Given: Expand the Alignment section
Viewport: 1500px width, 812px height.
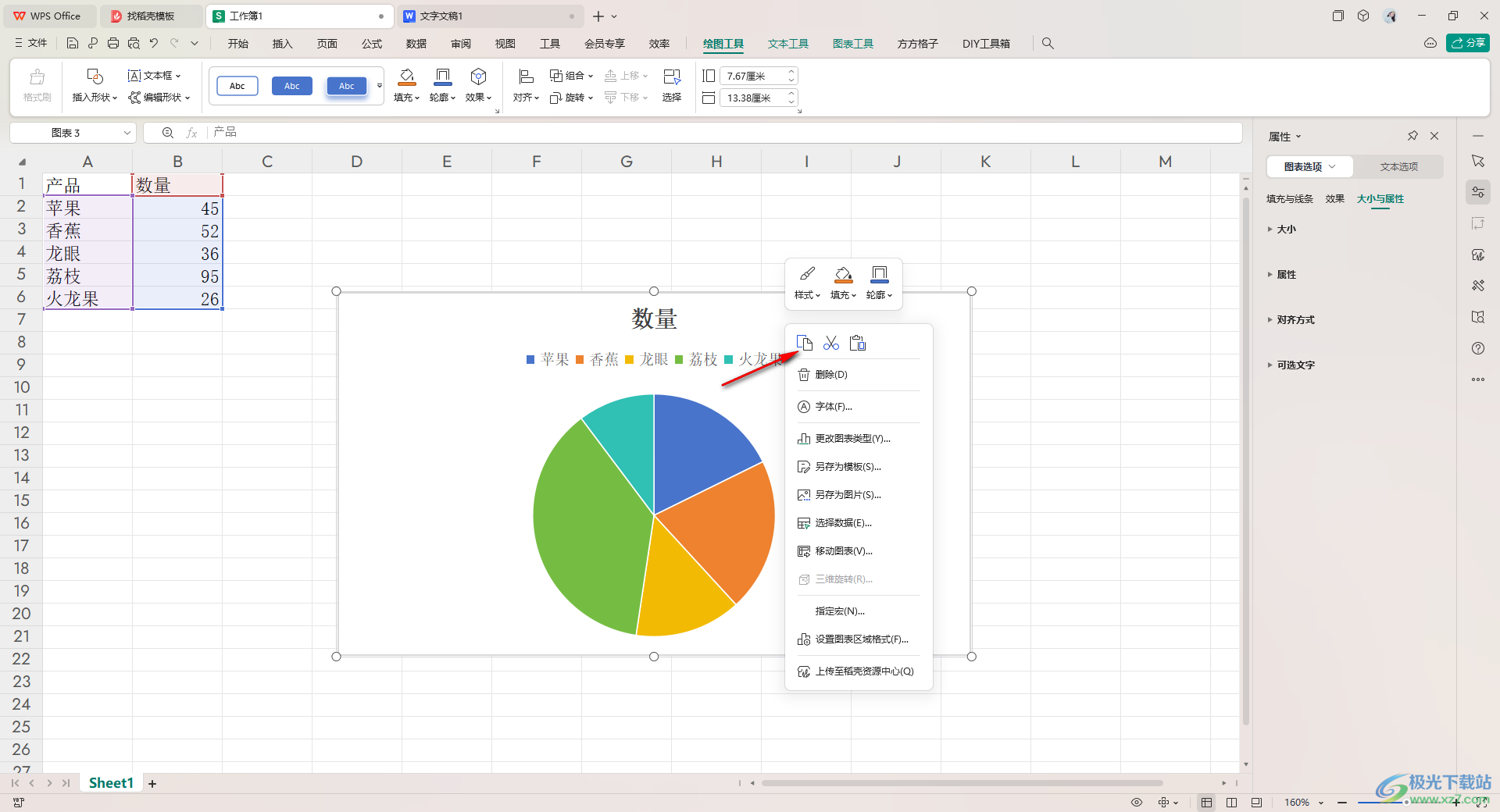Looking at the screenshot, I should [1291, 320].
